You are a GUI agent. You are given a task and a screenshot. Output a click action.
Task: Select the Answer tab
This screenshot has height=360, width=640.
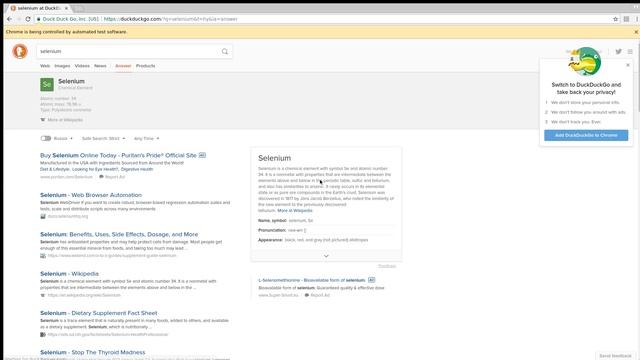123,66
